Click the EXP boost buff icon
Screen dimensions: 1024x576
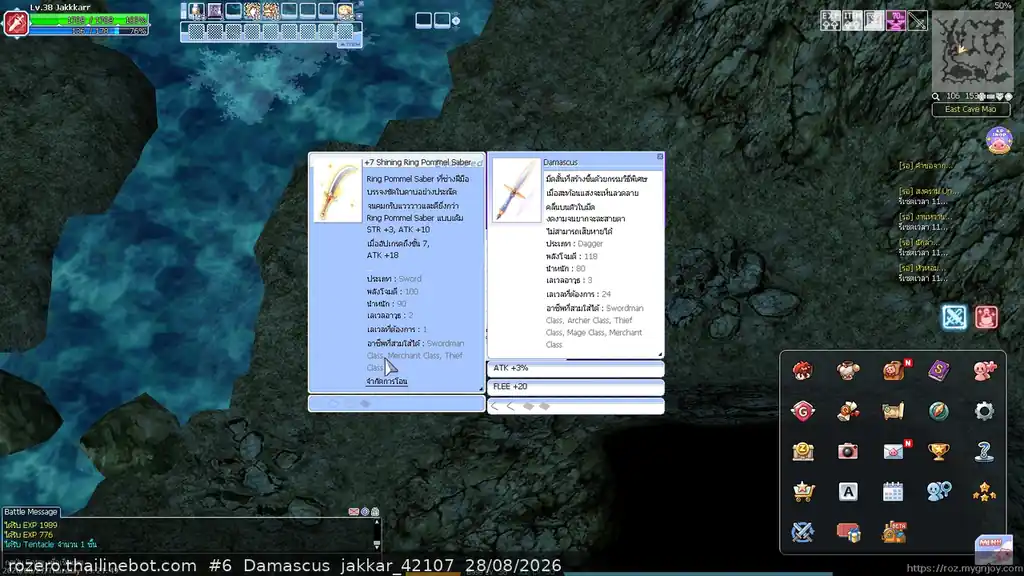[x=830, y=21]
